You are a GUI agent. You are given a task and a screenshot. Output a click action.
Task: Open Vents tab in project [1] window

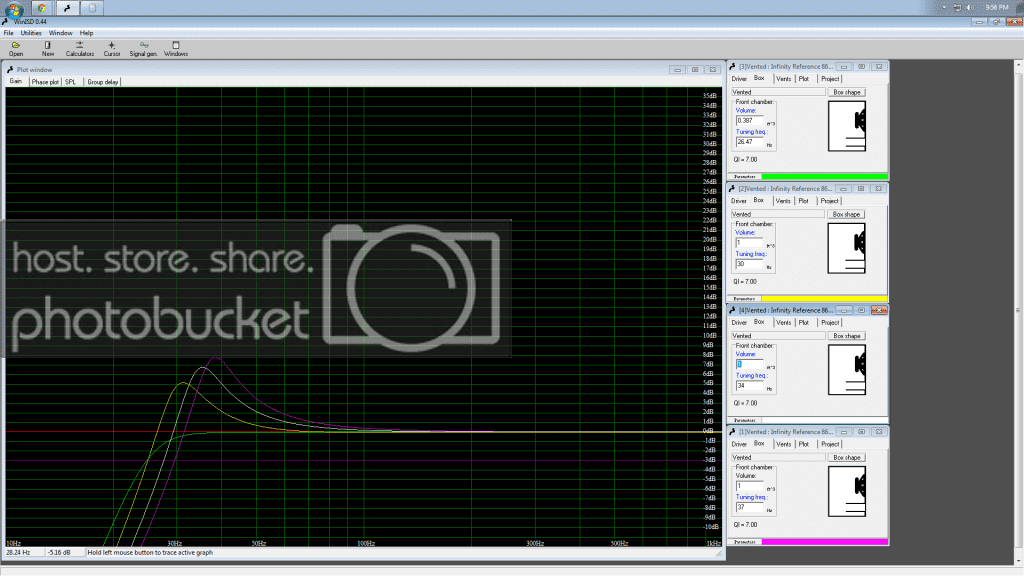coord(784,444)
